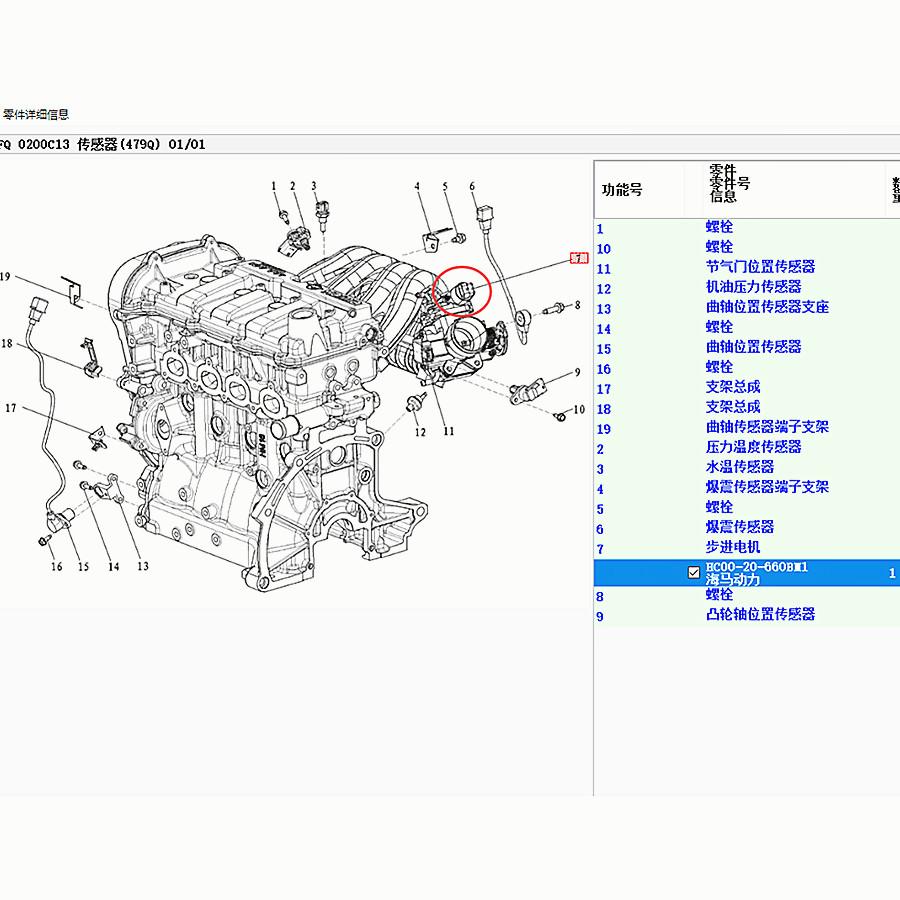Select row 16 螺栓 in parts list

(747, 368)
